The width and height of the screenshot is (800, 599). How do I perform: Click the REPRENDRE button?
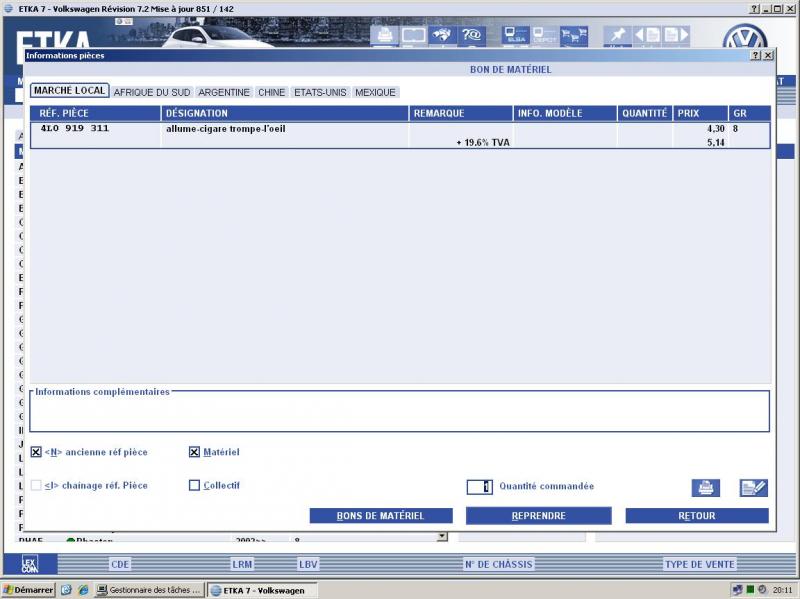(x=538, y=516)
